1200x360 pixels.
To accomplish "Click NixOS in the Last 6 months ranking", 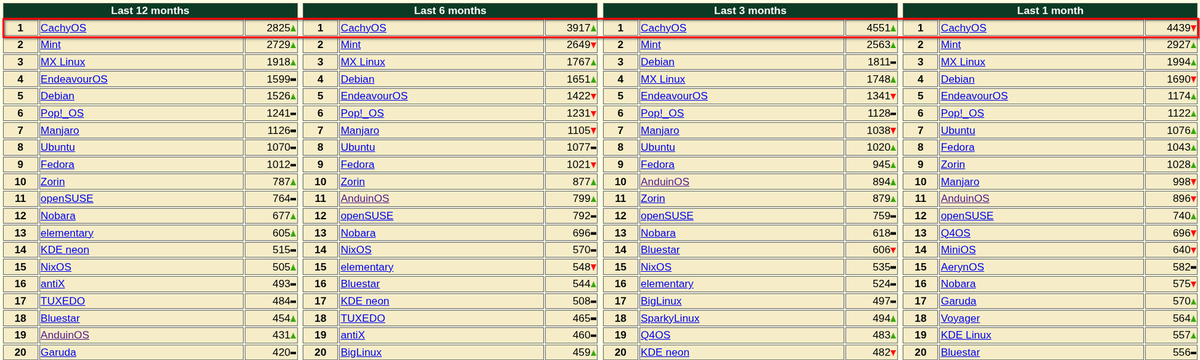I will pos(356,249).
